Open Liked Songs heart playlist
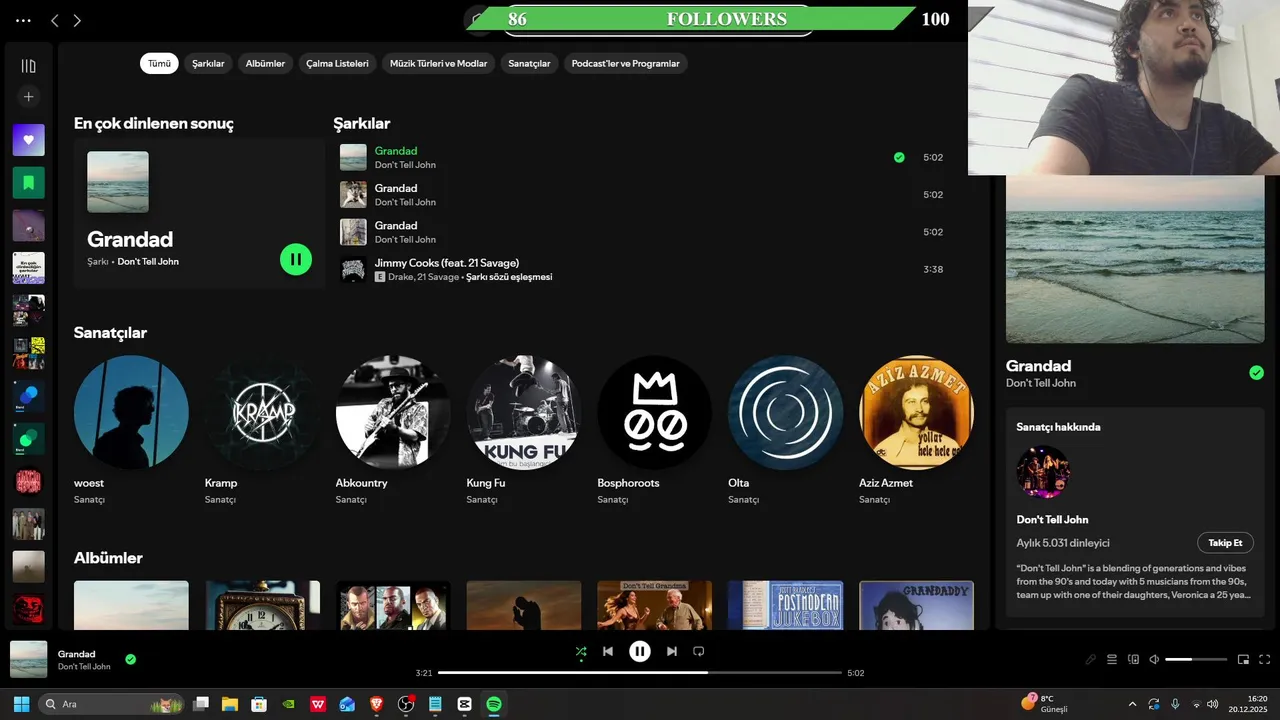 click(28, 140)
